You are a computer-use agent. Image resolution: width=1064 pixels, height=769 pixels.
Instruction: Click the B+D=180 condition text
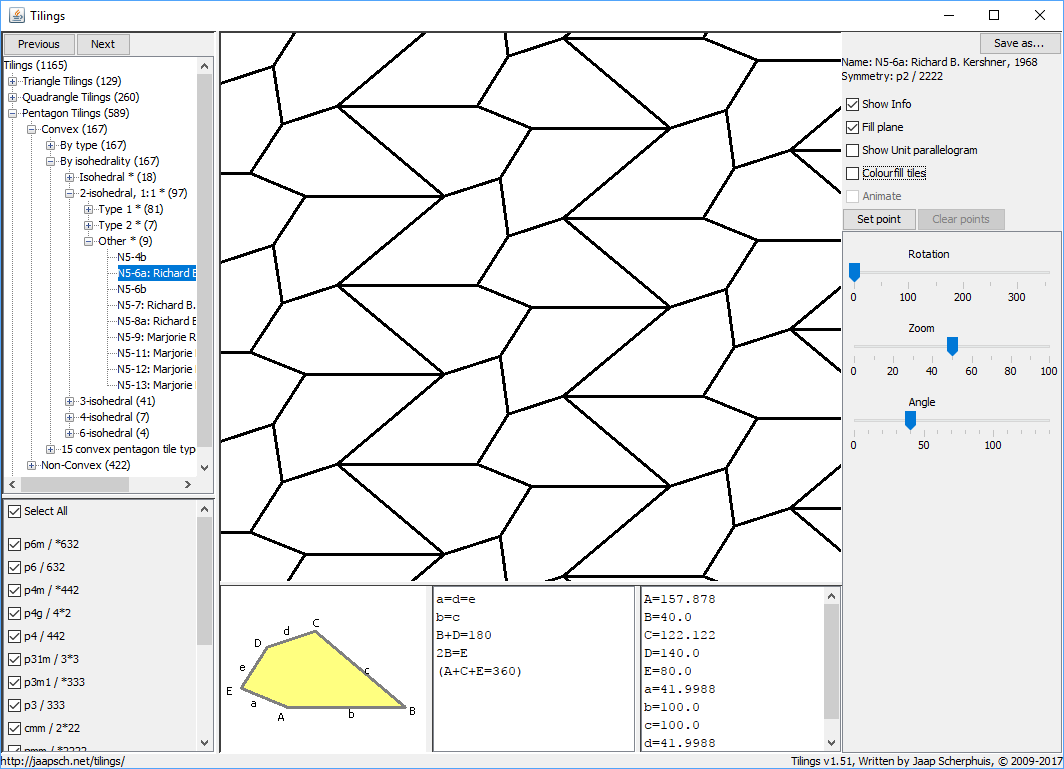(x=464, y=635)
